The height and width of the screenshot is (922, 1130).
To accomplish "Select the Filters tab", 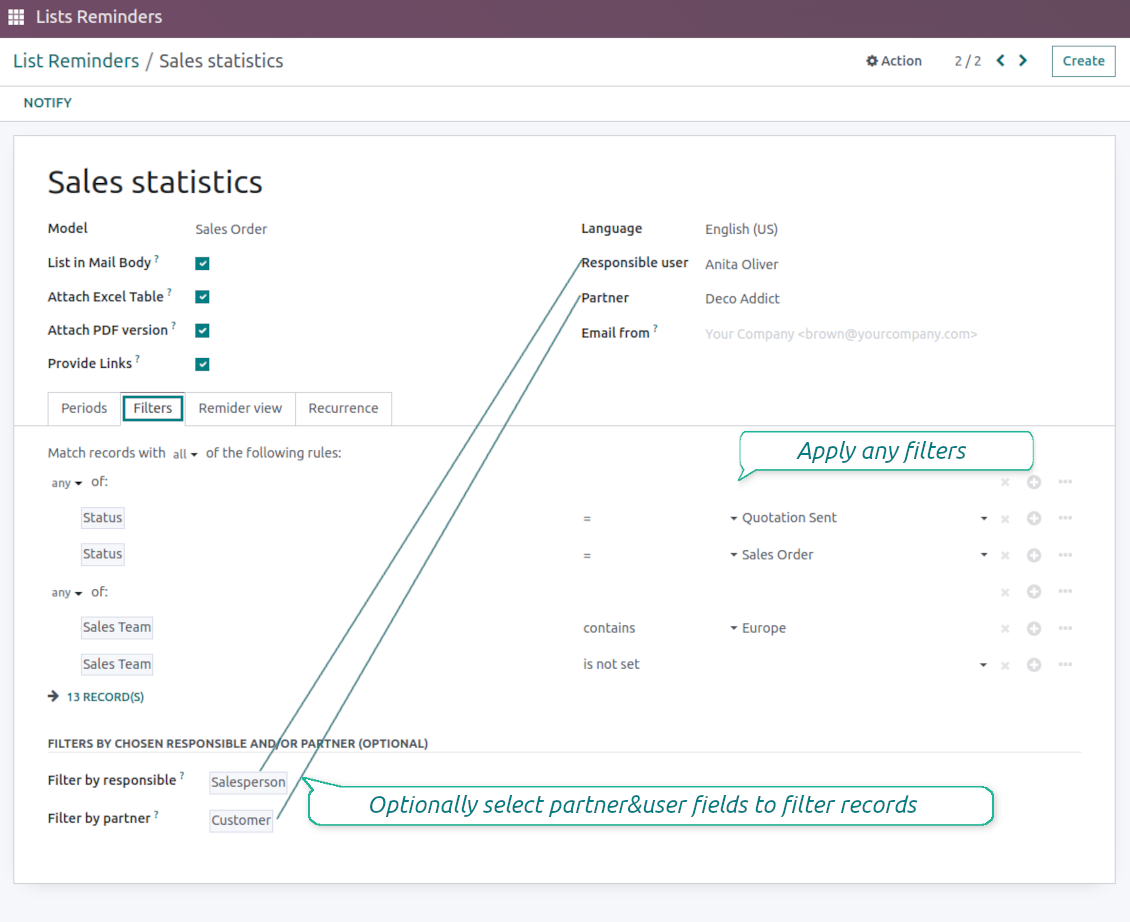I will pos(153,408).
